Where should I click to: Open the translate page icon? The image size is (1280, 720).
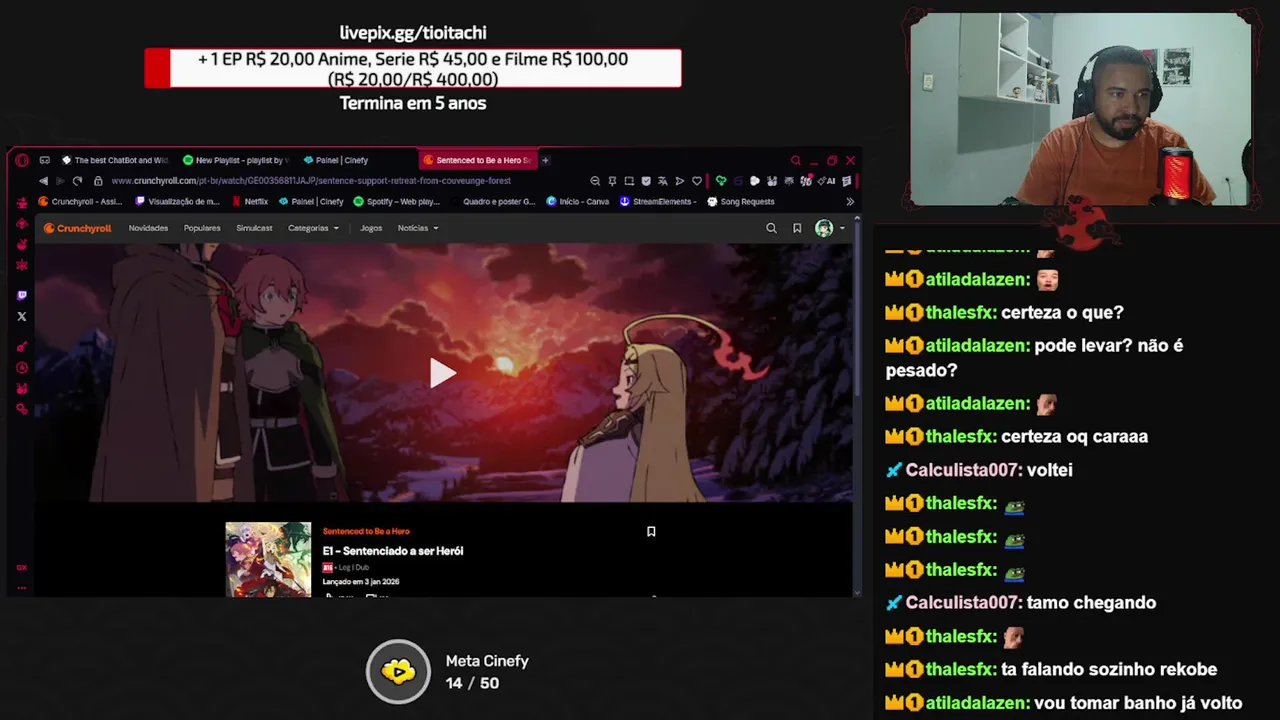pos(662,181)
